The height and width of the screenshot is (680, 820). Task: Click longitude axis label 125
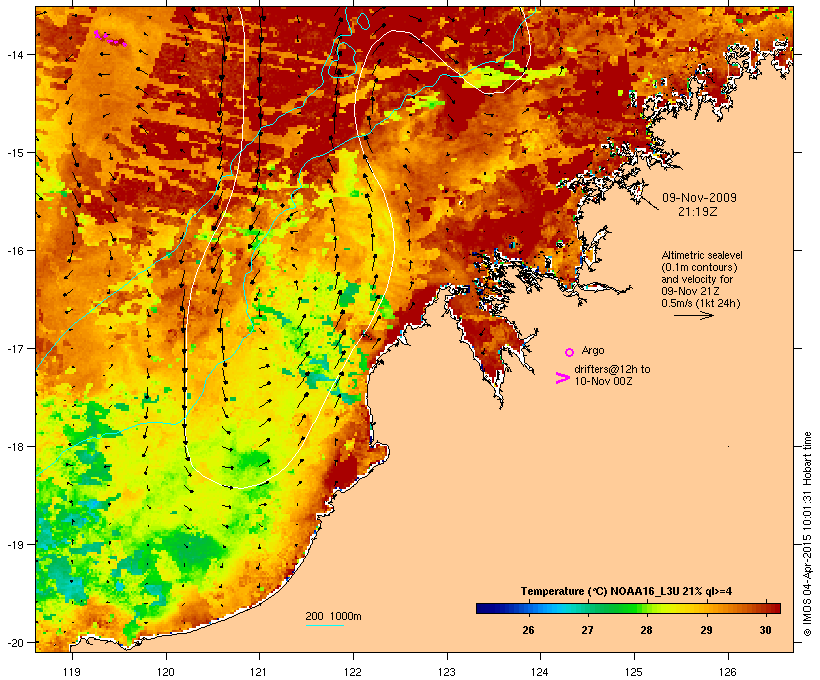point(634,672)
